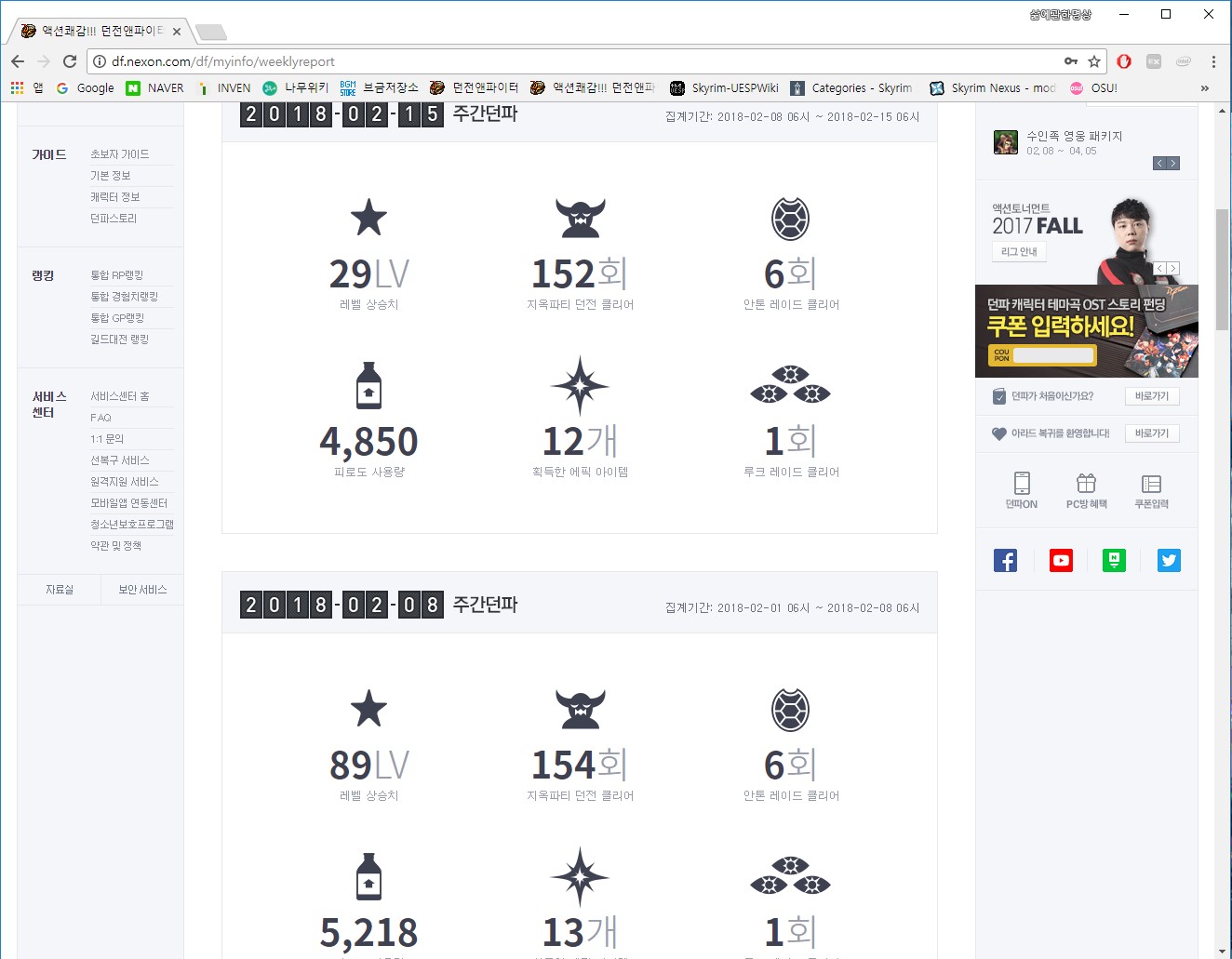Click the coupon input field on banner
This screenshot has width=1232, height=959.
pyautogui.click(x=1053, y=355)
